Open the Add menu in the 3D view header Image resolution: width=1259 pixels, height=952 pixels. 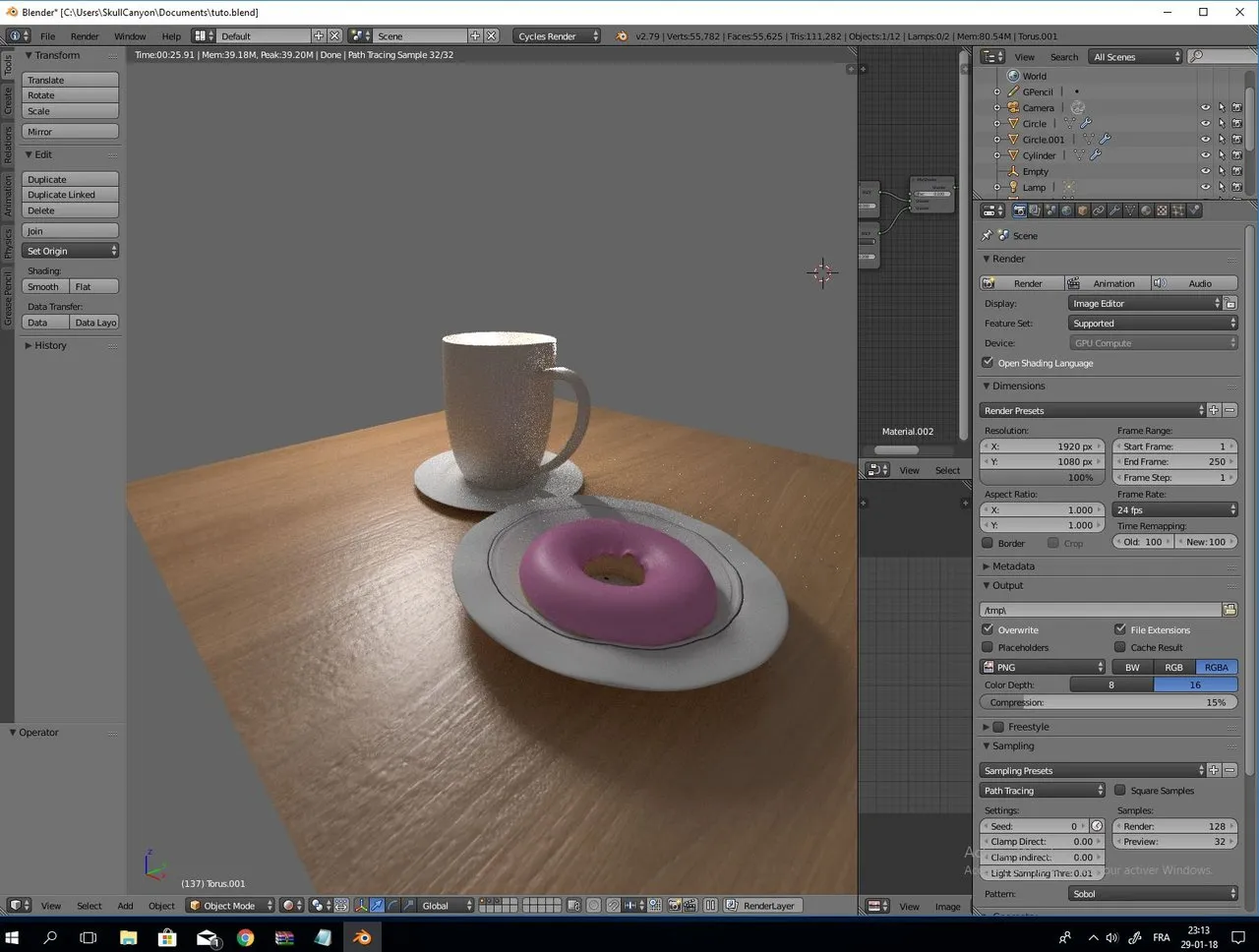(x=125, y=906)
